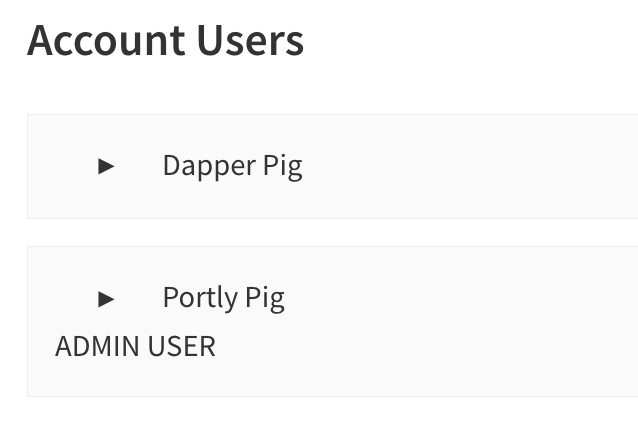Click empty space left of Dapper Pig arrow
Screen dimensions: 638x438
pos(60,166)
